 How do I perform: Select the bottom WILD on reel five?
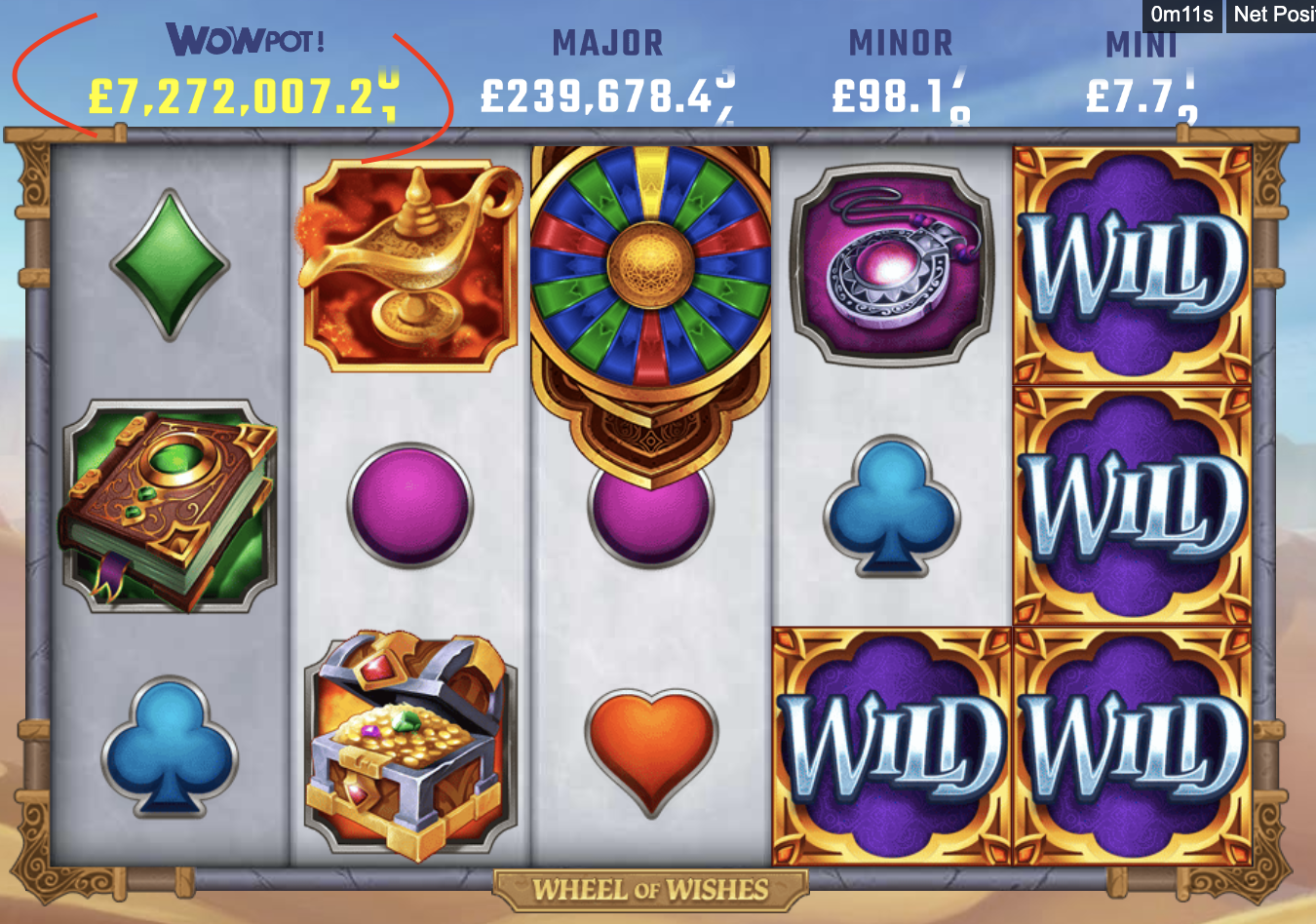pos(1132,747)
